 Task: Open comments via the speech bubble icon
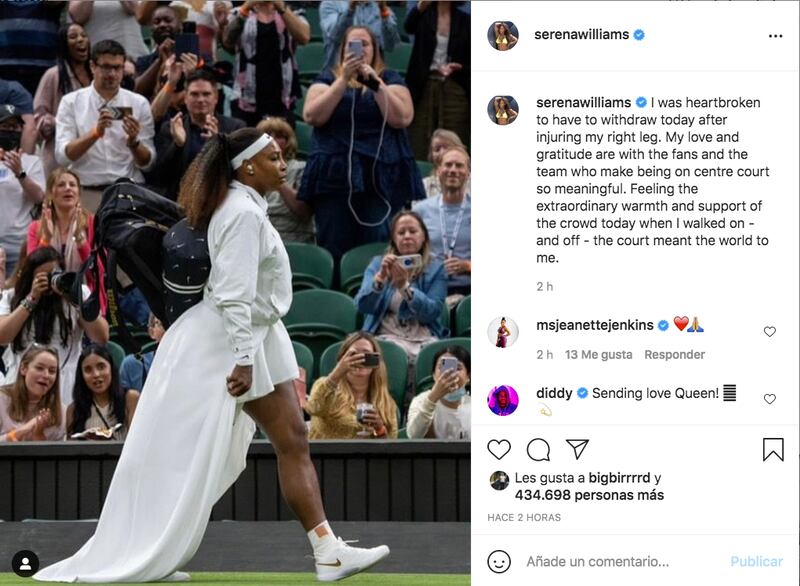pyautogui.click(x=538, y=449)
